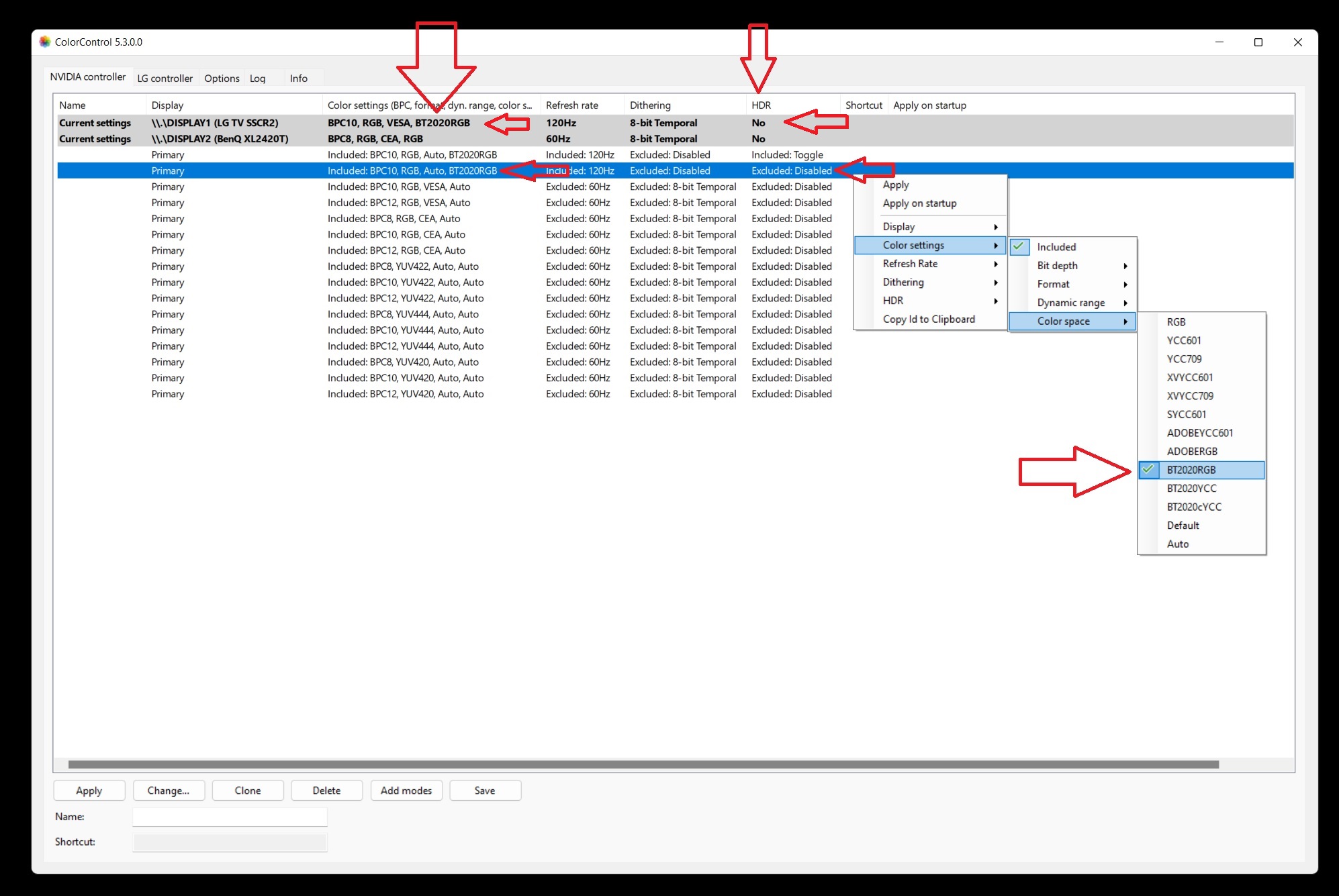
Task: Click the Clone button
Action: [x=248, y=791]
